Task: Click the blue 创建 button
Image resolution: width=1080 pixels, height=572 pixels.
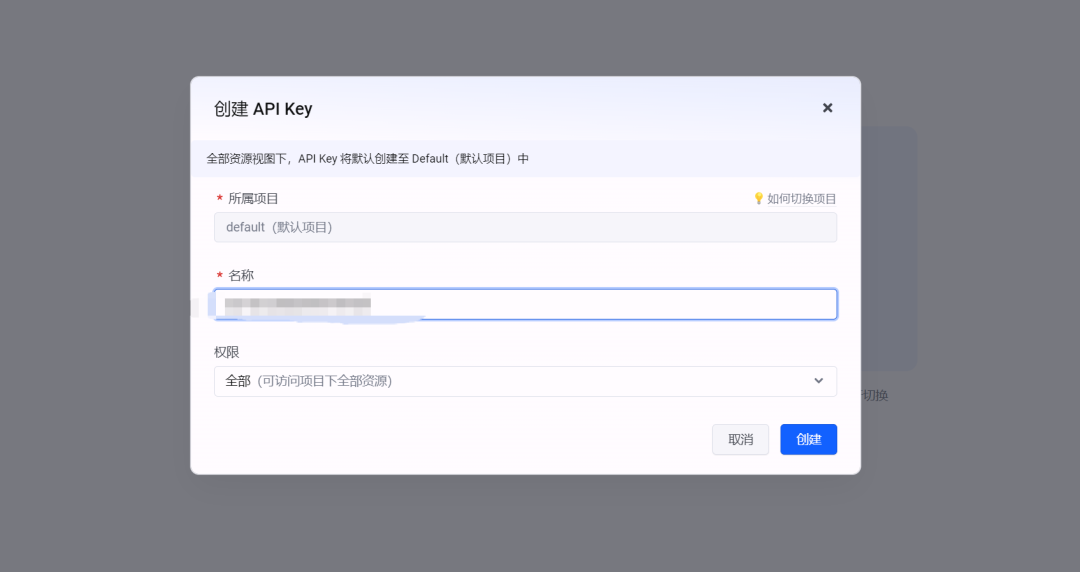Action: click(808, 440)
